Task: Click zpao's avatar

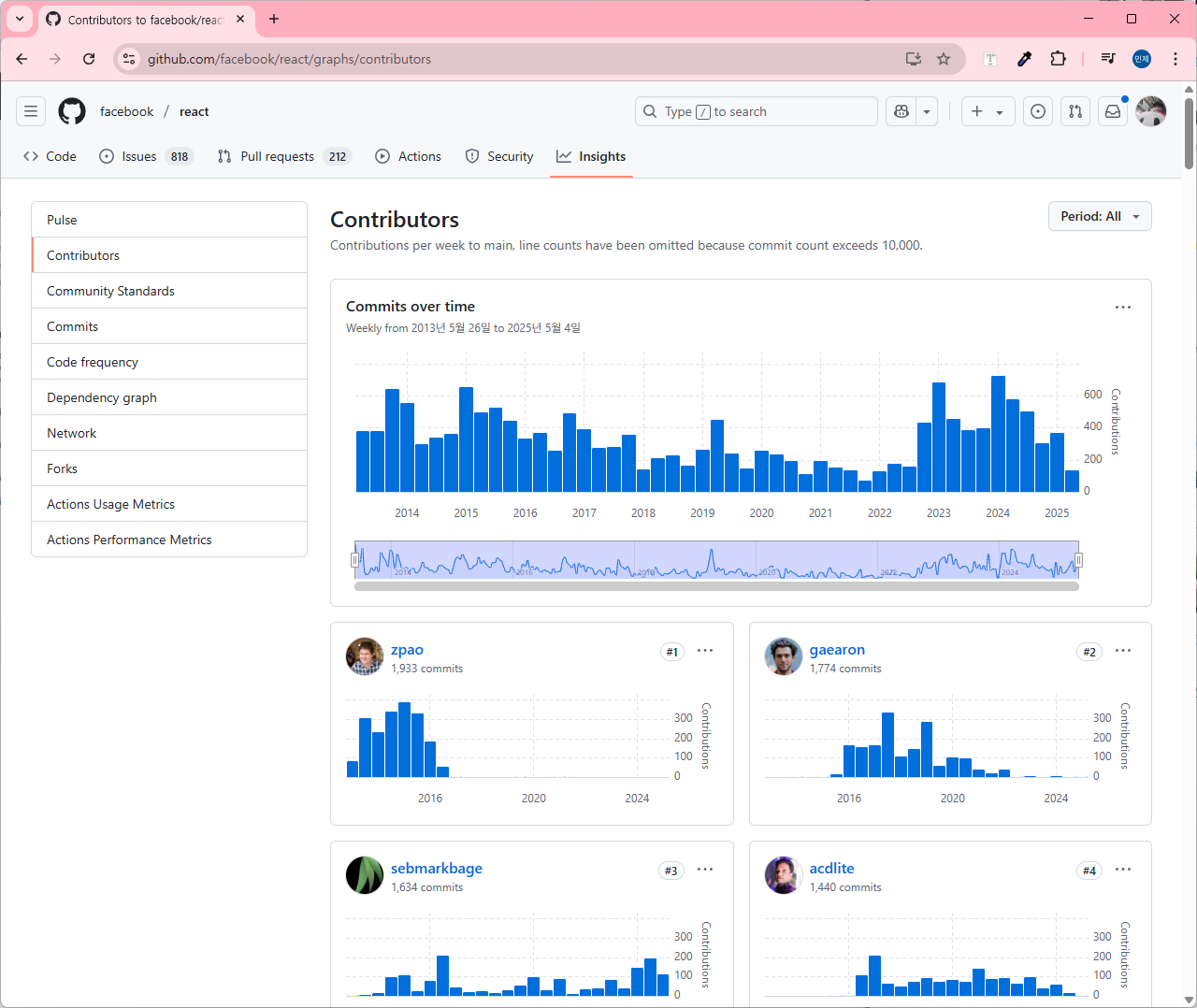Action: point(365,656)
